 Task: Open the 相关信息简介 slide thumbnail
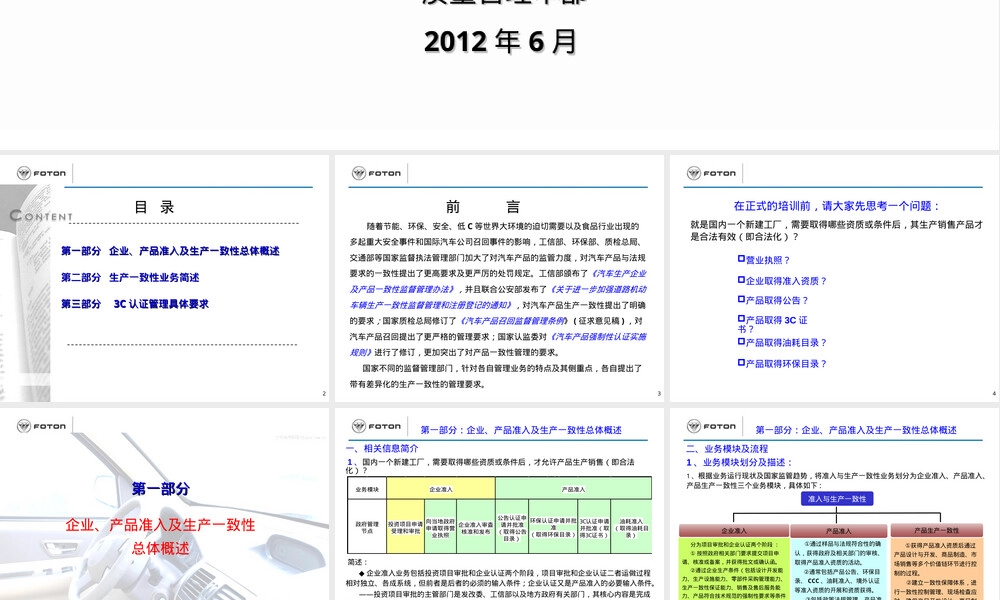[x=499, y=504]
